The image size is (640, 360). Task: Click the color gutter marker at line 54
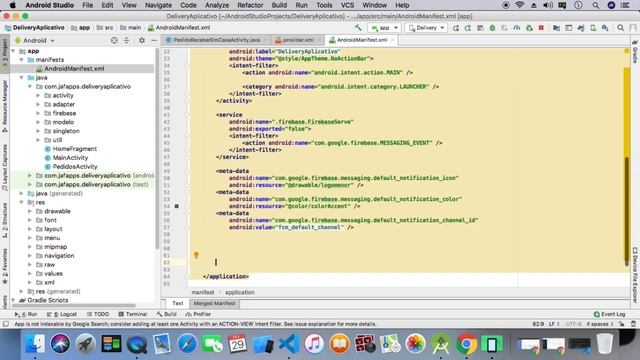177,206
